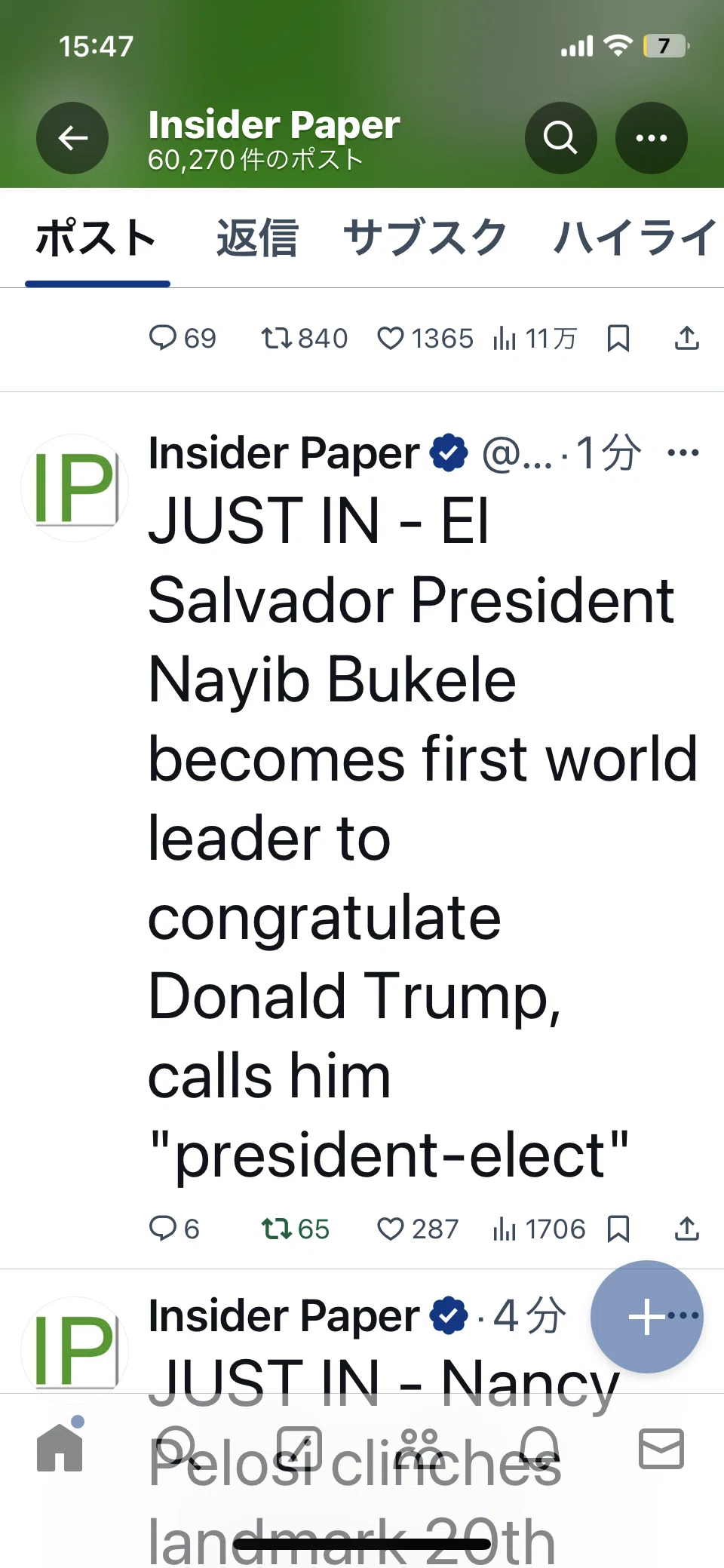Like the top post with 1365 likes
The height and width of the screenshot is (1568, 724).
[x=425, y=339]
